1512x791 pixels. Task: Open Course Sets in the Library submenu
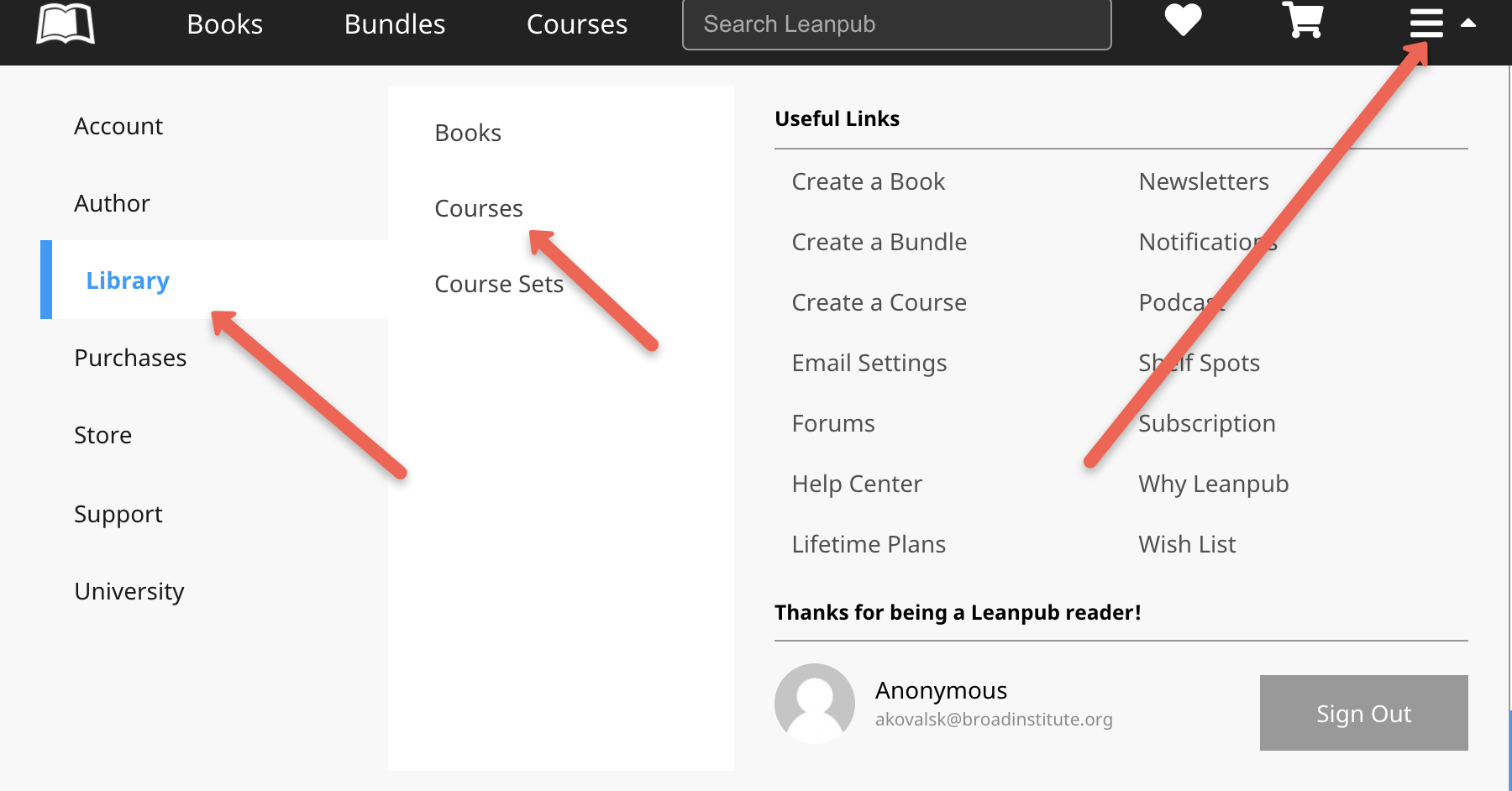click(x=499, y=284)
